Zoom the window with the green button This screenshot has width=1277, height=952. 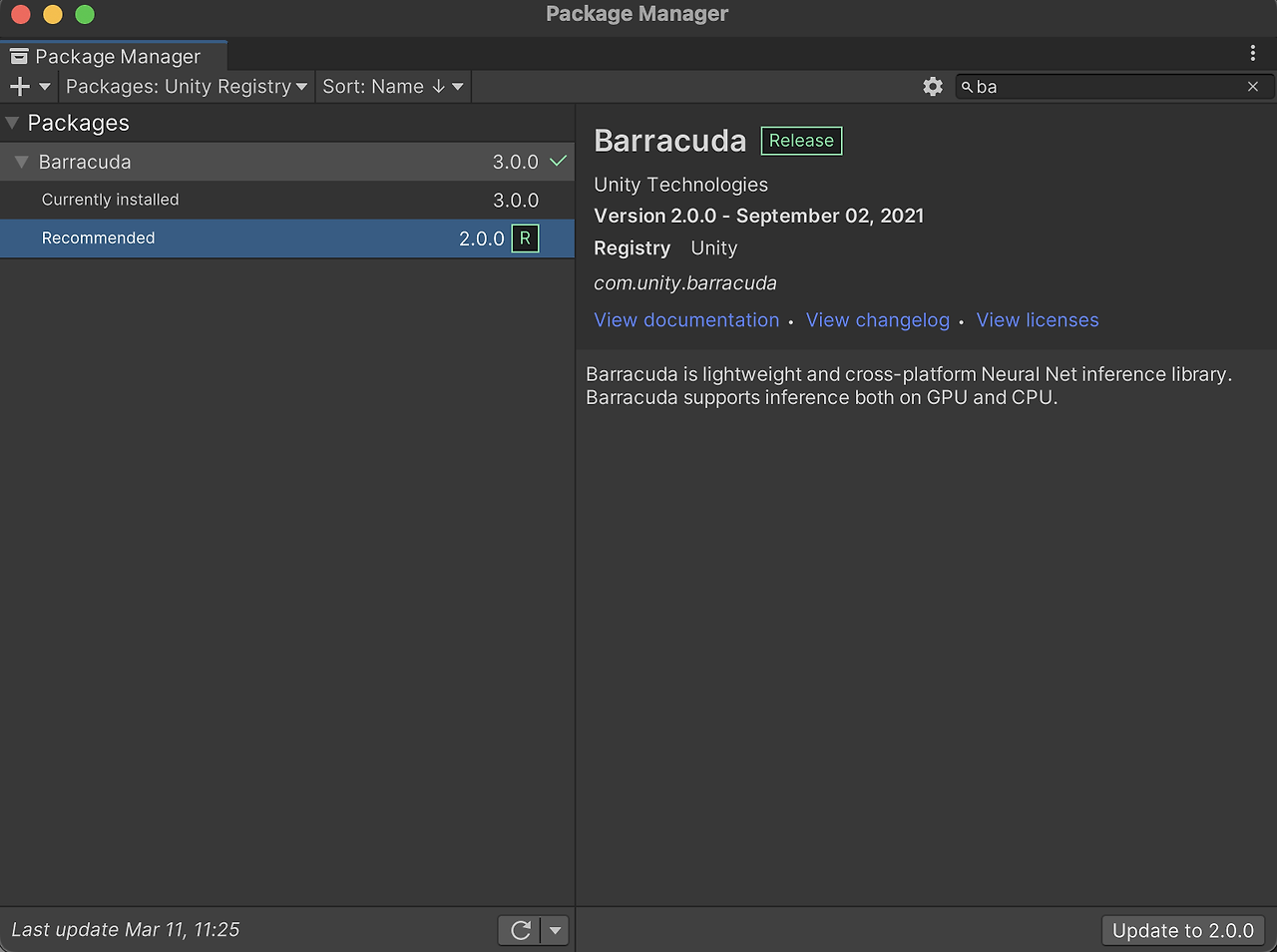tap(85, 14)
